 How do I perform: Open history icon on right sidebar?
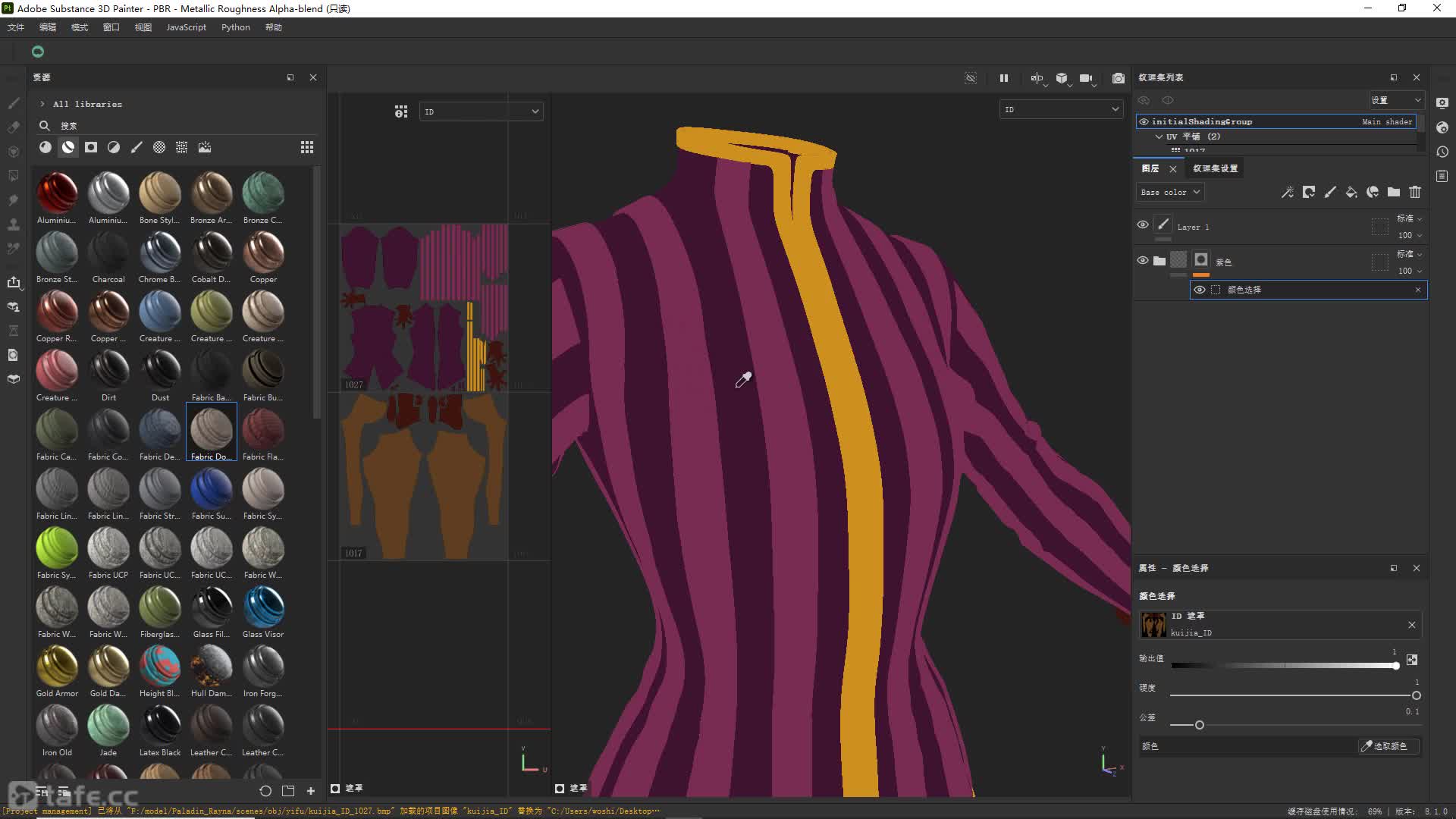pyautogui.click(x=1442, y=152)
